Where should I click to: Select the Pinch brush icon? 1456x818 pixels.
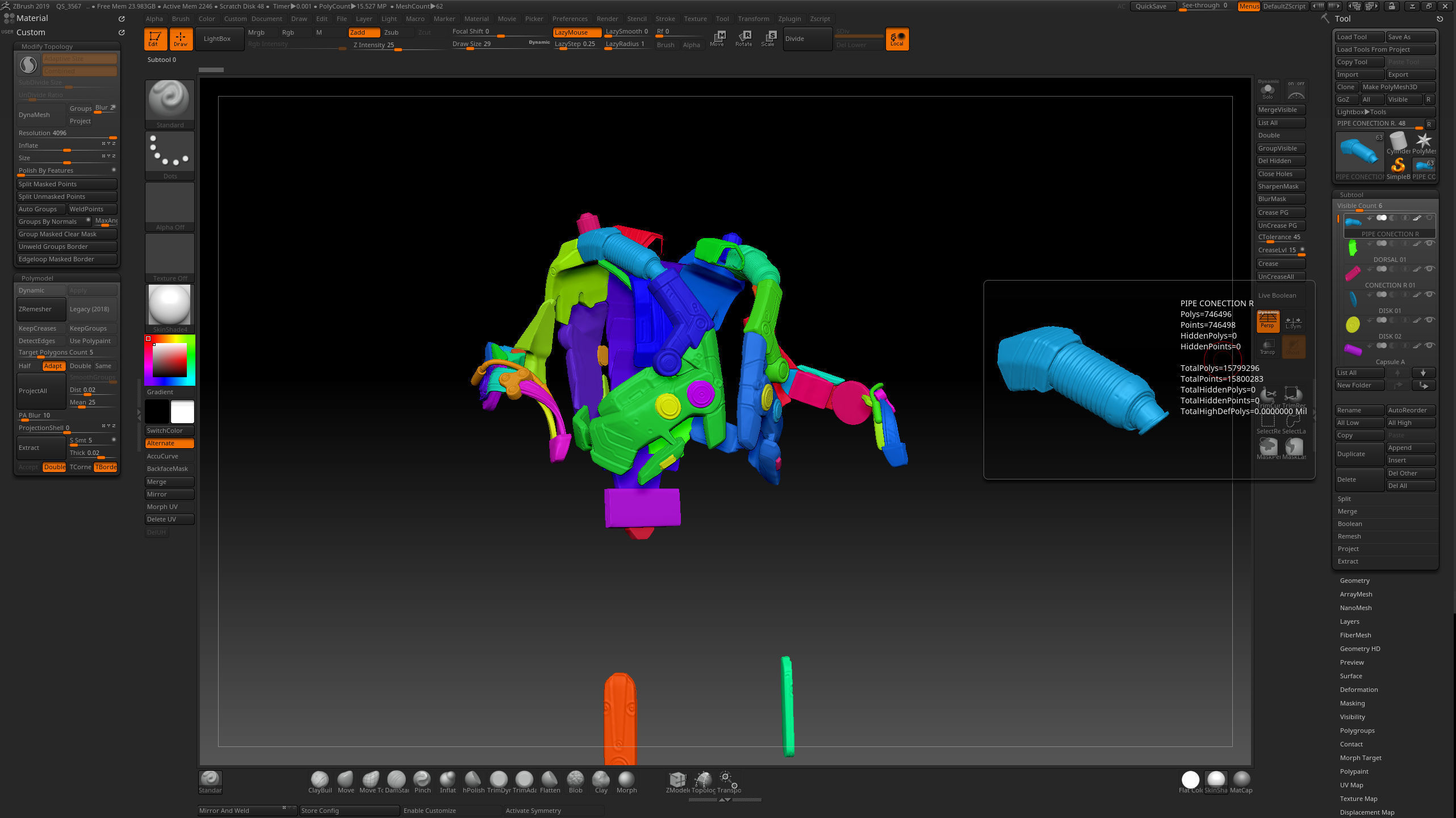[x=422, y=779]
